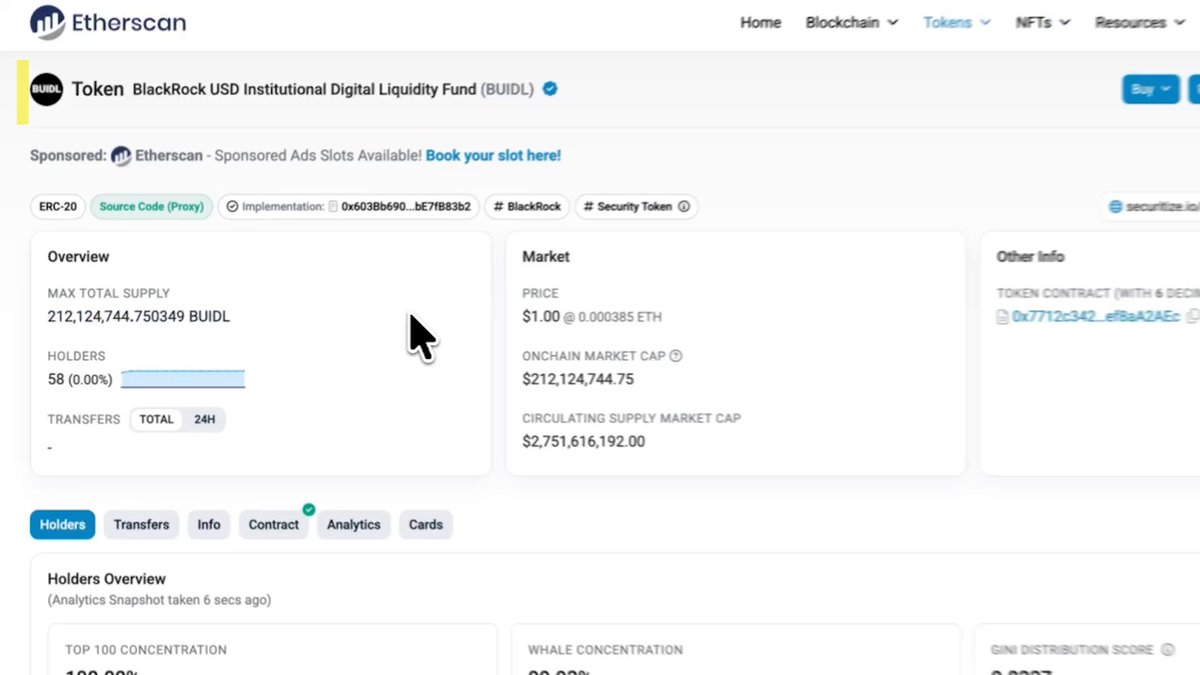Viewport: 1200px width, 675px height.
Task: Click the ERC-20 tag
Action: coord(58,207)
